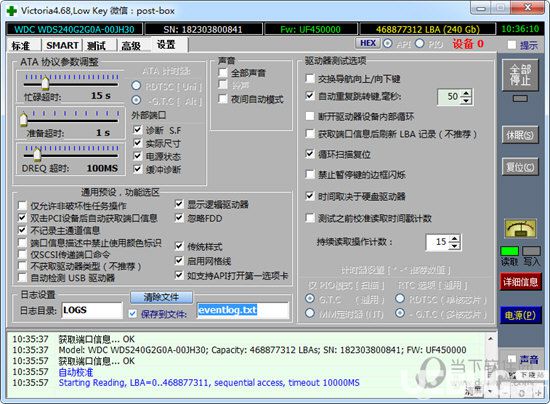The width and height of the screenshot is (550, 404).
Task: Click the blue 电源(P) power button
Action: point(521,315)
